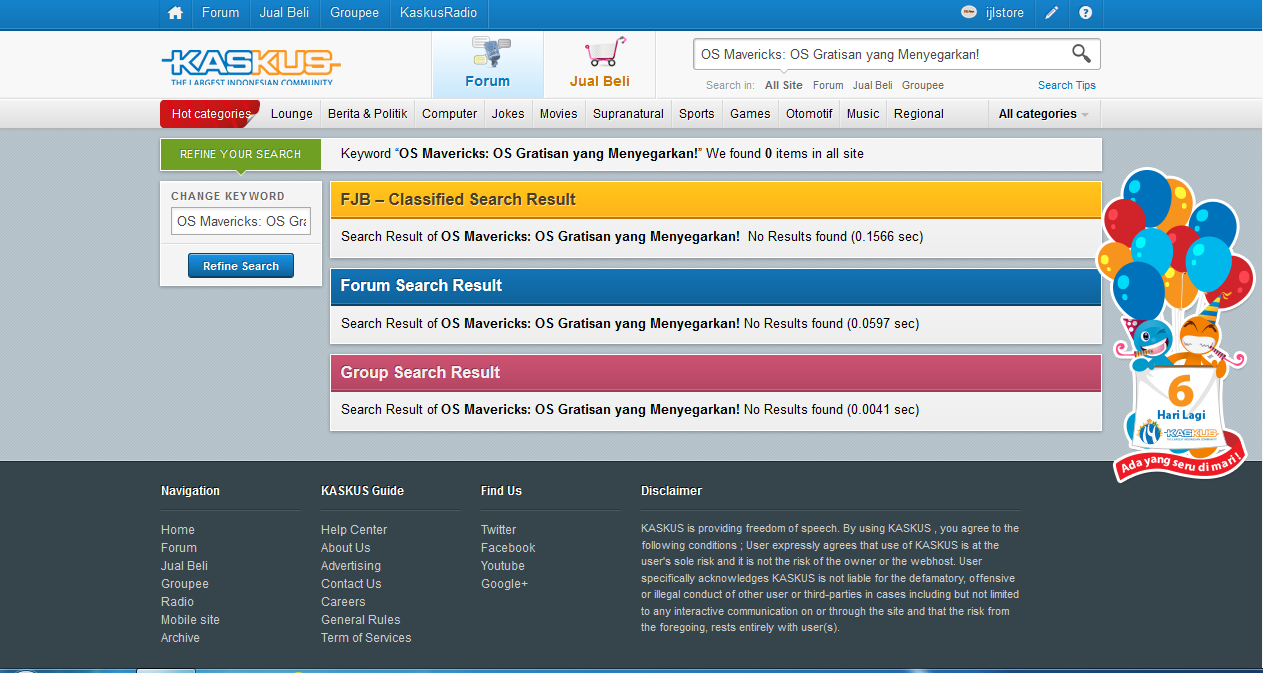Click the birthday balloons mascot banner
This screenshot has width=1263, height=673.
tap(1177, 324)
